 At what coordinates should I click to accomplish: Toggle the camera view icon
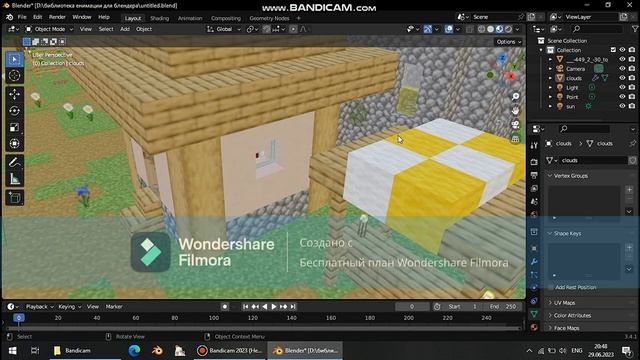516,124
